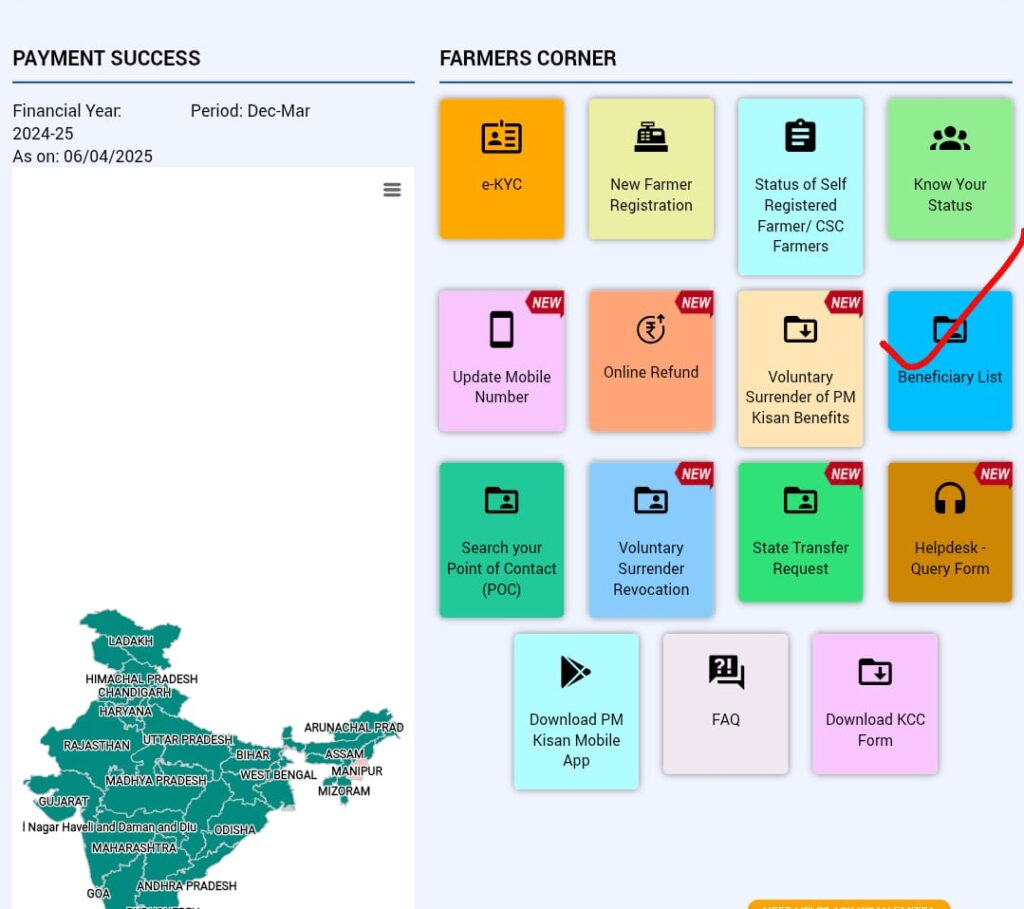Open State Transfer Request label
Image resolution: width=1024 pixels, height=909 pixels.
tap(800, 558)
